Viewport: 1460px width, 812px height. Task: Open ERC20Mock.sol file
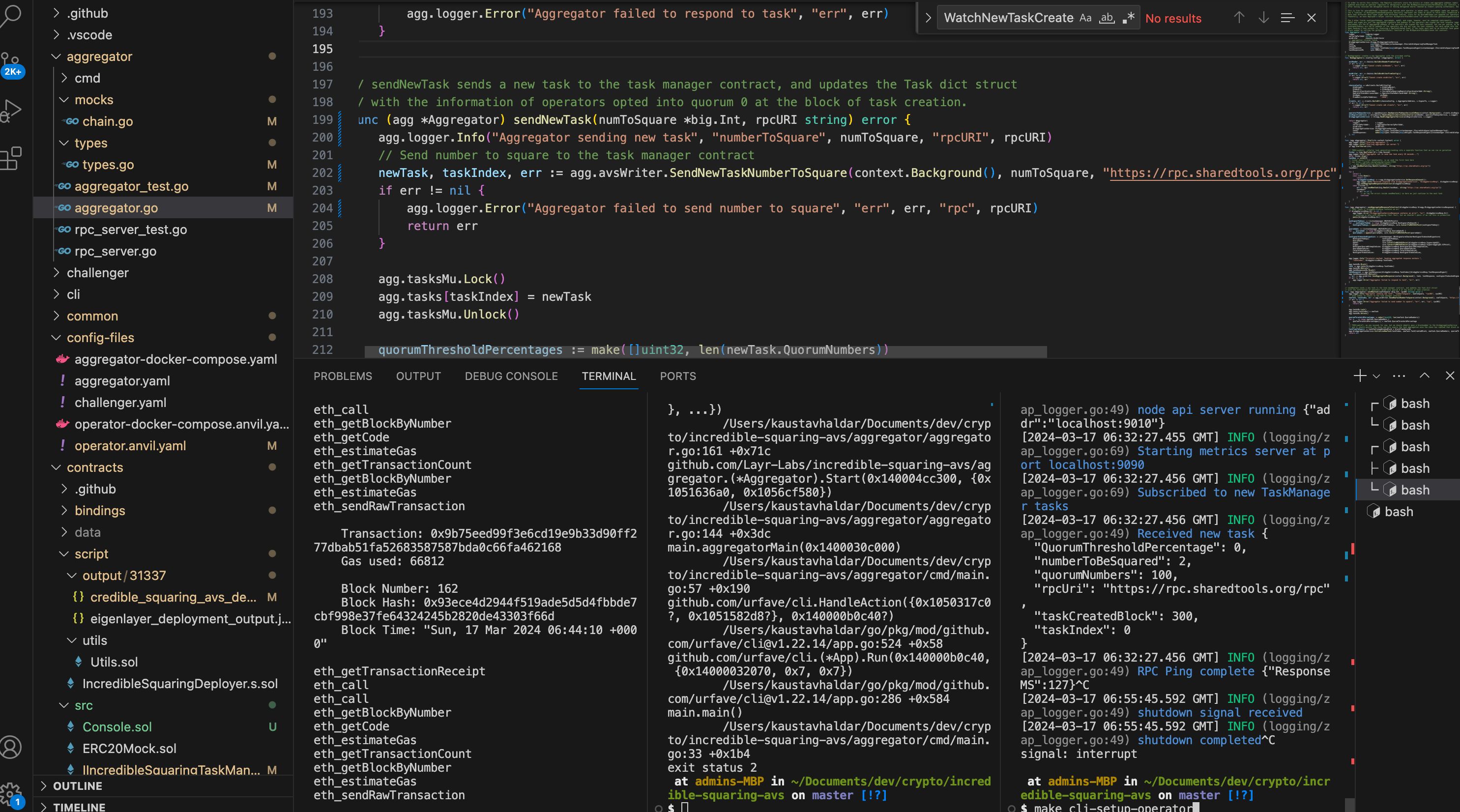click(129, 749)
